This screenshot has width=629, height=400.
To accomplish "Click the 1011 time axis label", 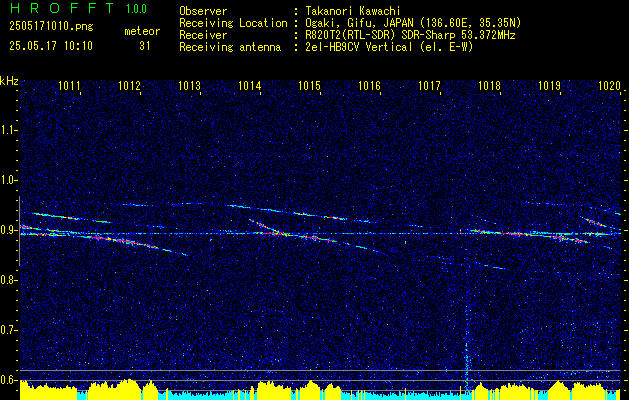I will pos(69,85).
